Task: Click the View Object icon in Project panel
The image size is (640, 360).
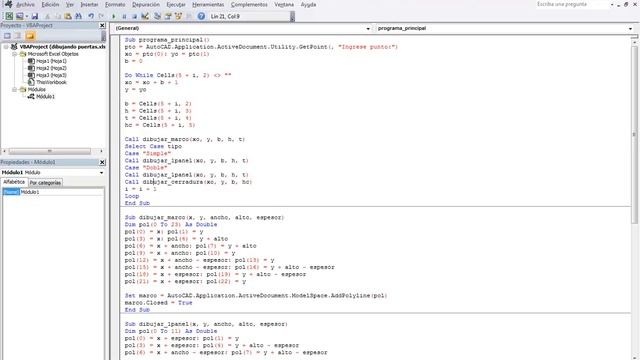Action: click(x=18, y=36)
